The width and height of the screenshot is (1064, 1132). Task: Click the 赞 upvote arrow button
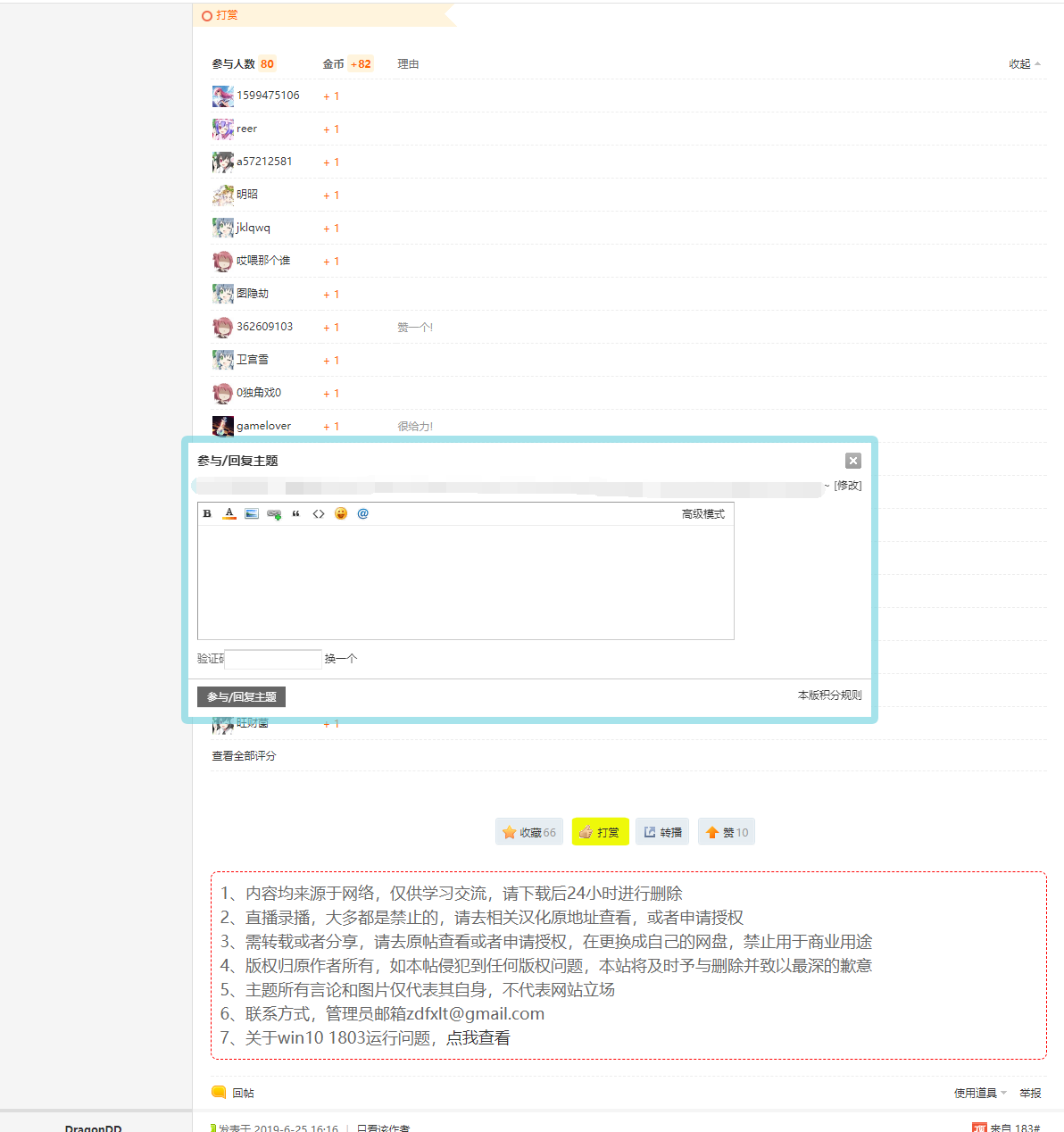click(727, 832)
